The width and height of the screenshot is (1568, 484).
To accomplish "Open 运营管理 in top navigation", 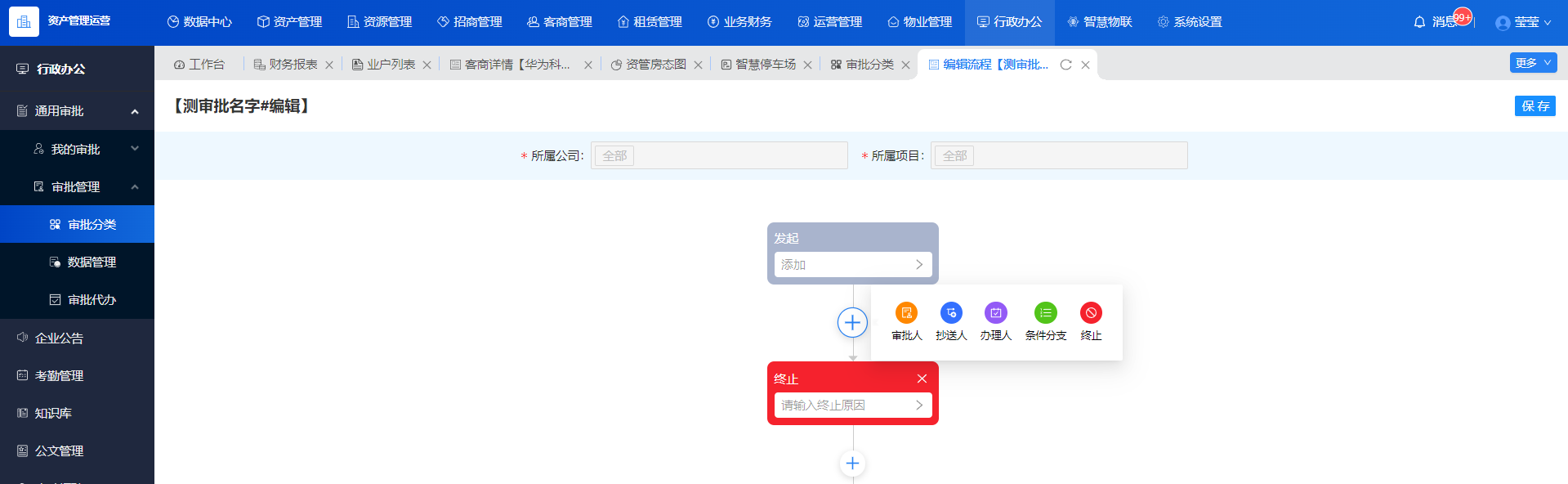I will click(829, 22).
